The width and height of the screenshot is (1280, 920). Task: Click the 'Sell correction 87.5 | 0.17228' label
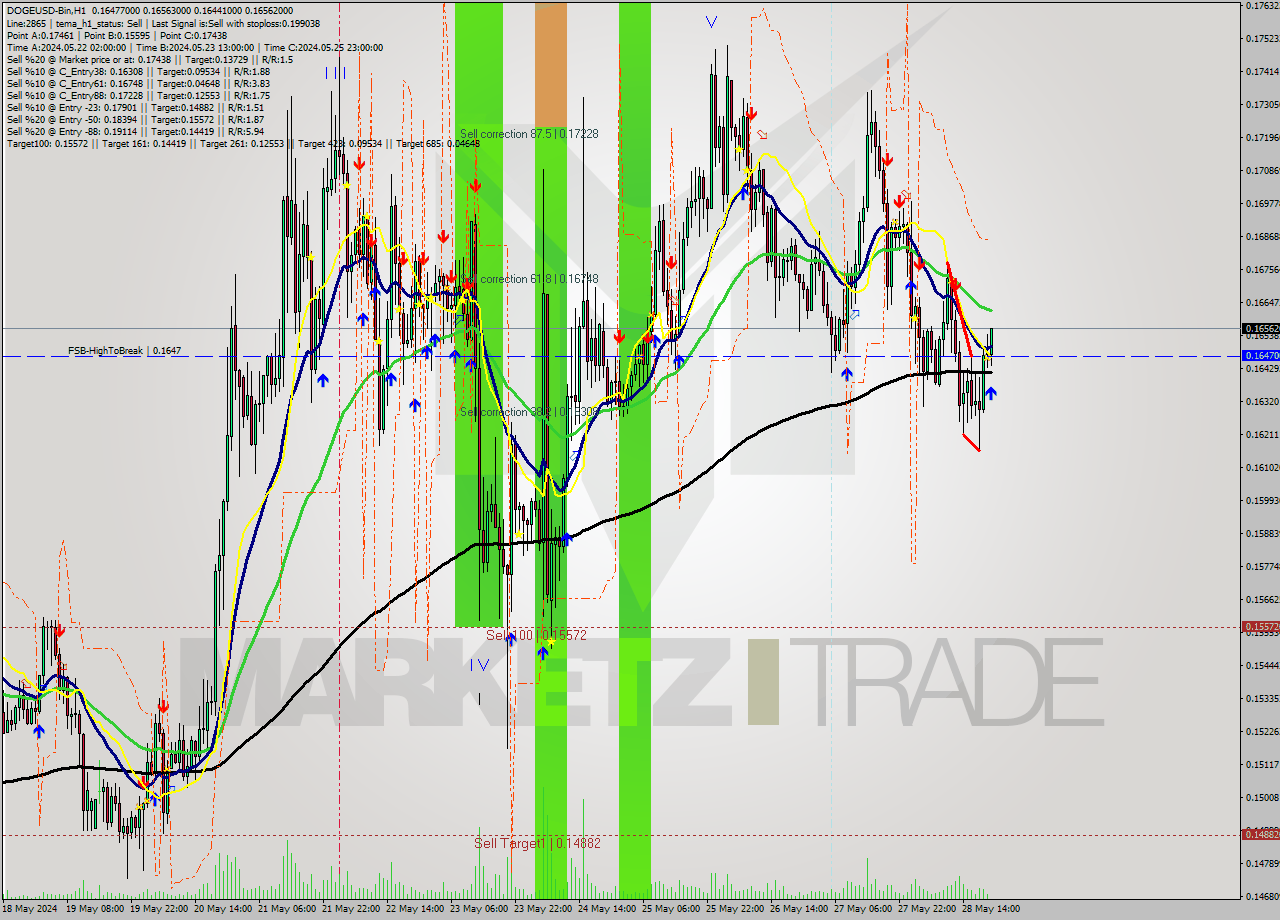(x=529, y=134)
